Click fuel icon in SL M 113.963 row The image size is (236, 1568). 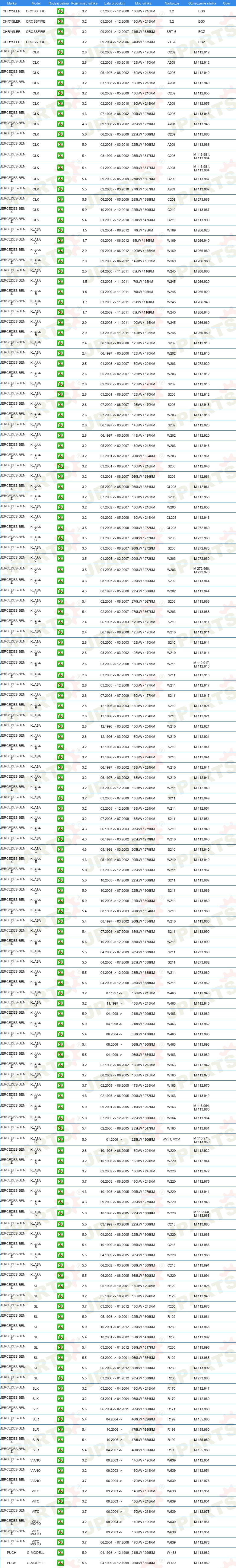click(x=60, y=1327)
